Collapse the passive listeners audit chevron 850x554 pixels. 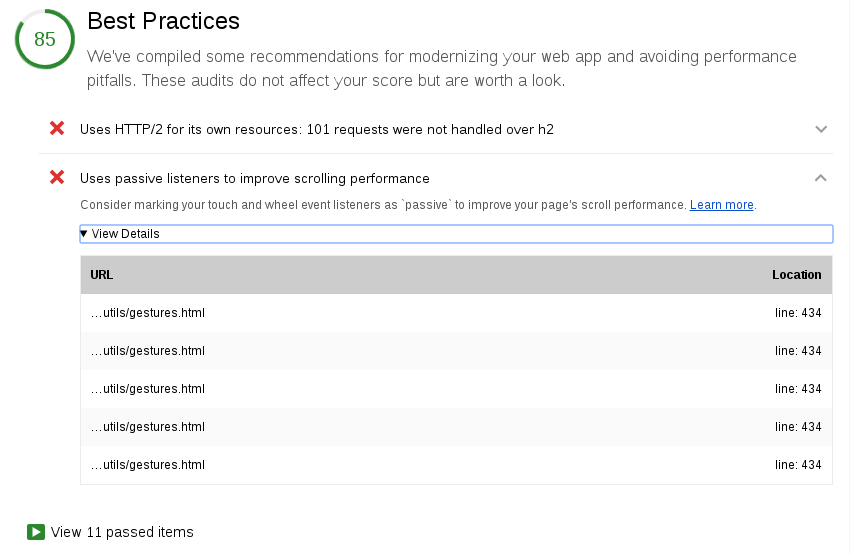pyautogui.click(x=821, y=178)
